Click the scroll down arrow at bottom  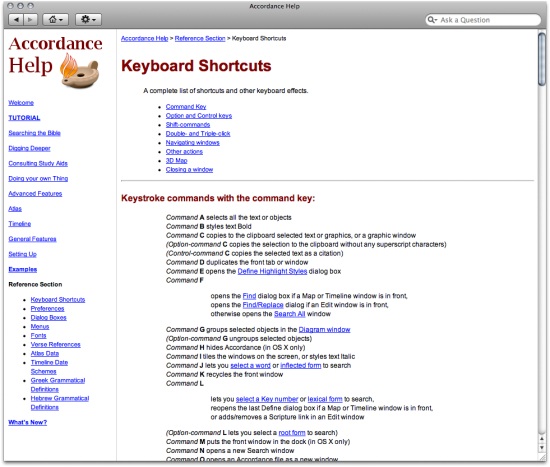tap(542, 448)
